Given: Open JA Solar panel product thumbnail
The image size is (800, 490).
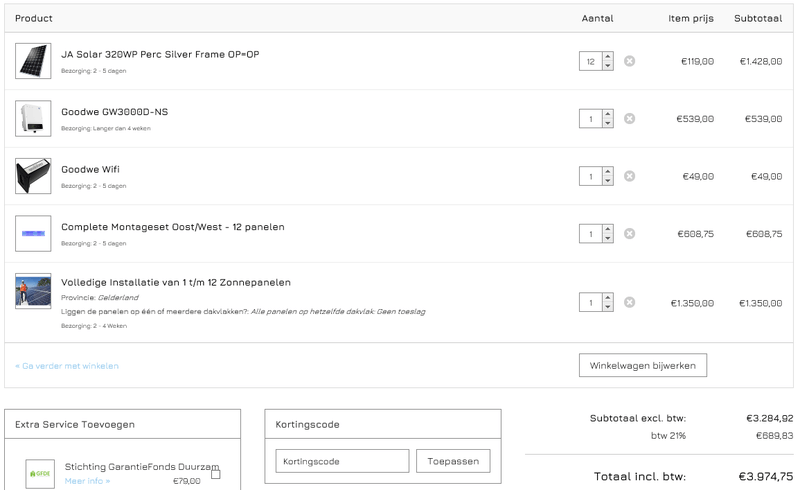Looking at the screenshot, I should click(33, 61).
